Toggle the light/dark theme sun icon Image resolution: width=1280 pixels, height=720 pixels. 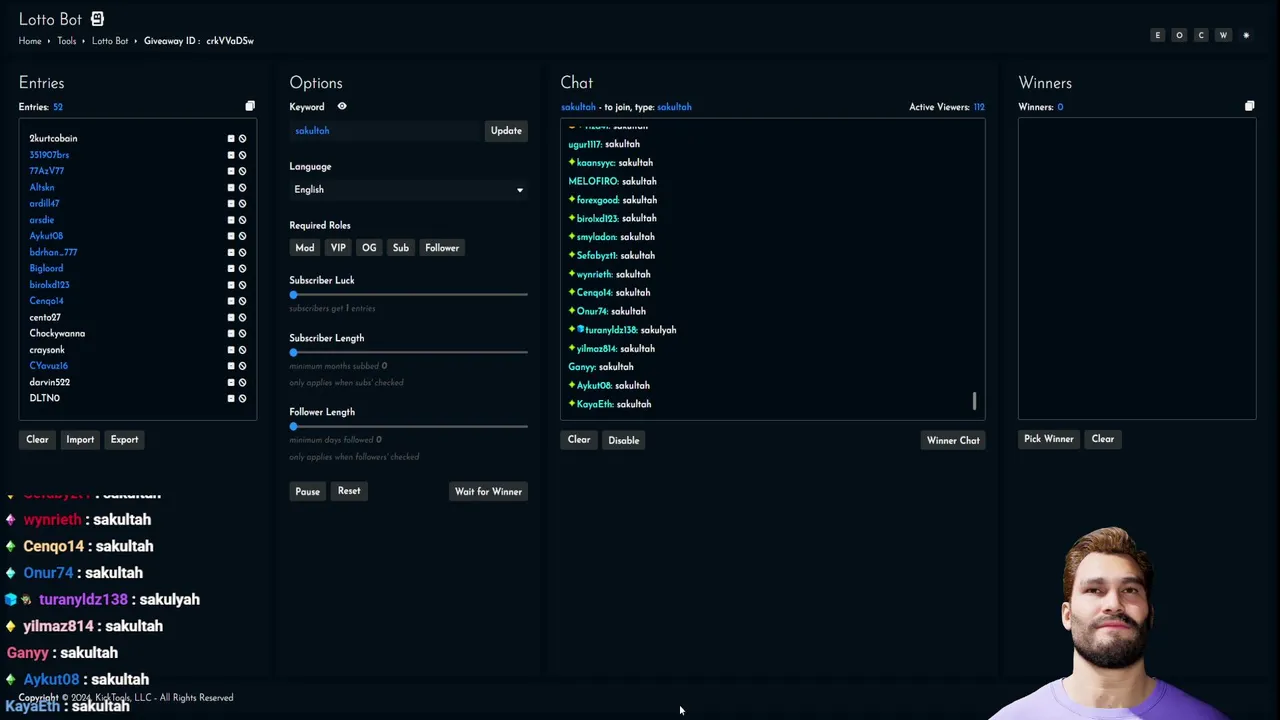tap(1246, 35)
